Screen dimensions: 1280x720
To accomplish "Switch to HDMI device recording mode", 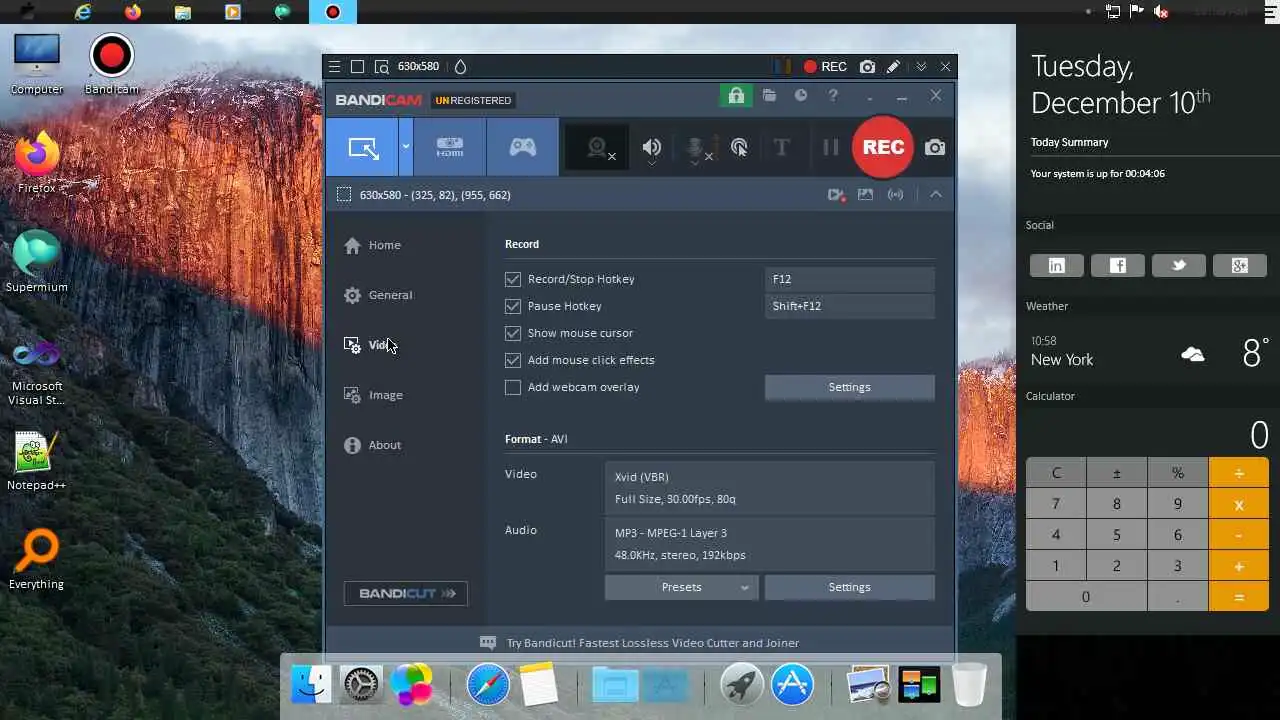I will (x=450, y=147).
